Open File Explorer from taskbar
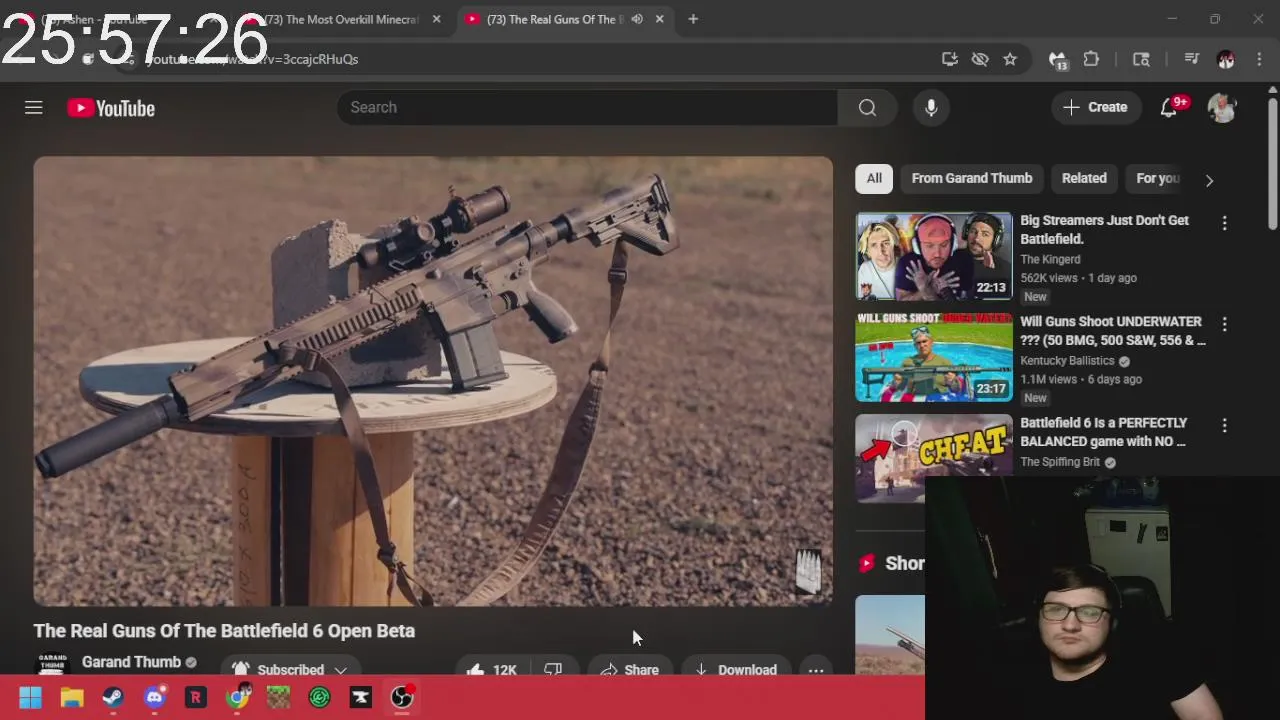 (72, 697)
